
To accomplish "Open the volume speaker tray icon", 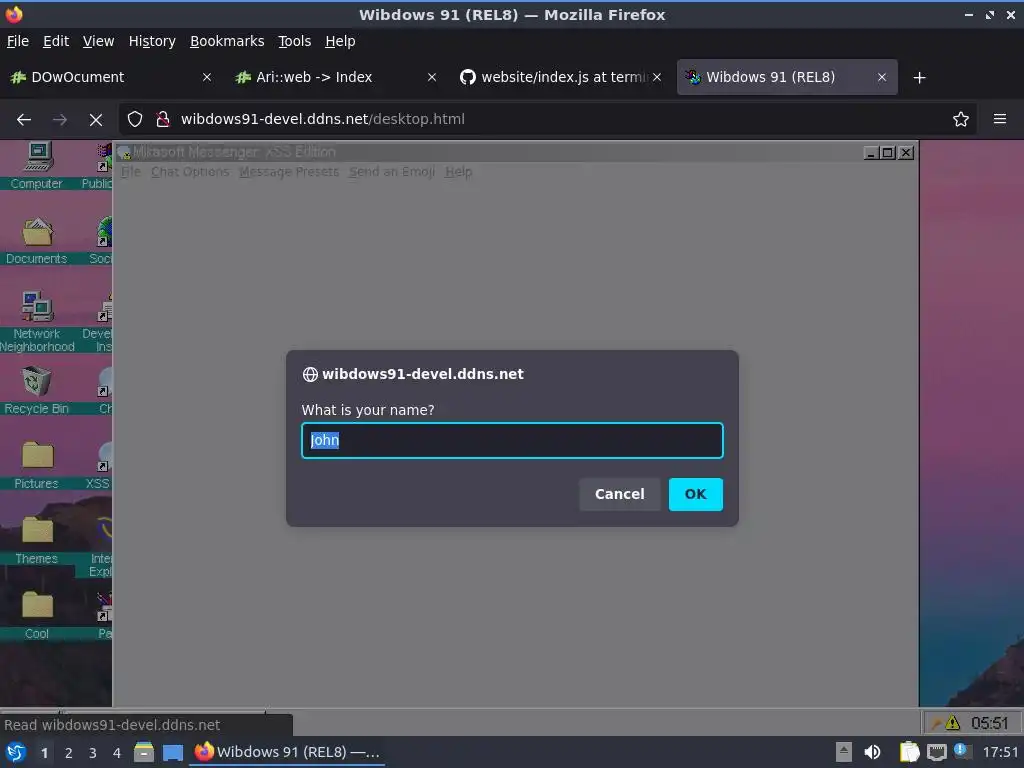I will pyautogui.click(x=872, y=752).
